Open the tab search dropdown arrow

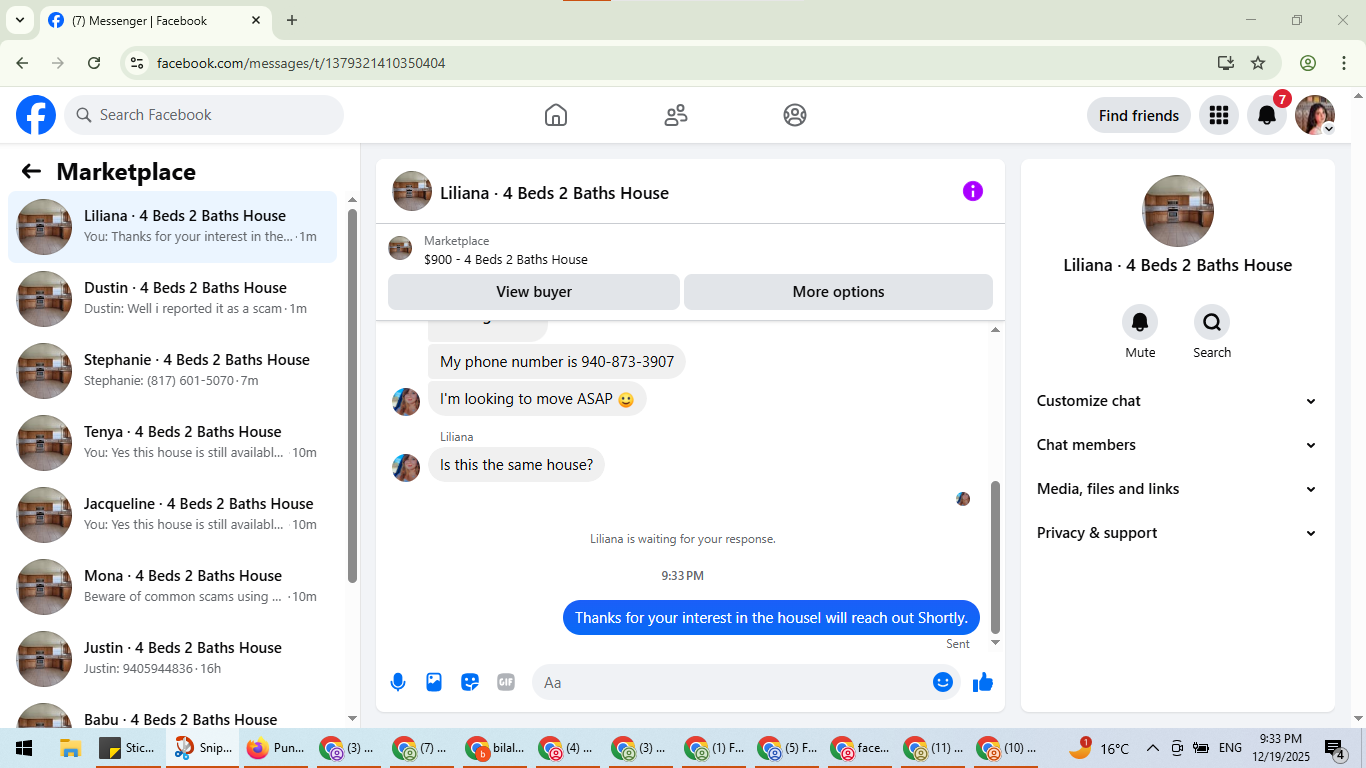19,20
